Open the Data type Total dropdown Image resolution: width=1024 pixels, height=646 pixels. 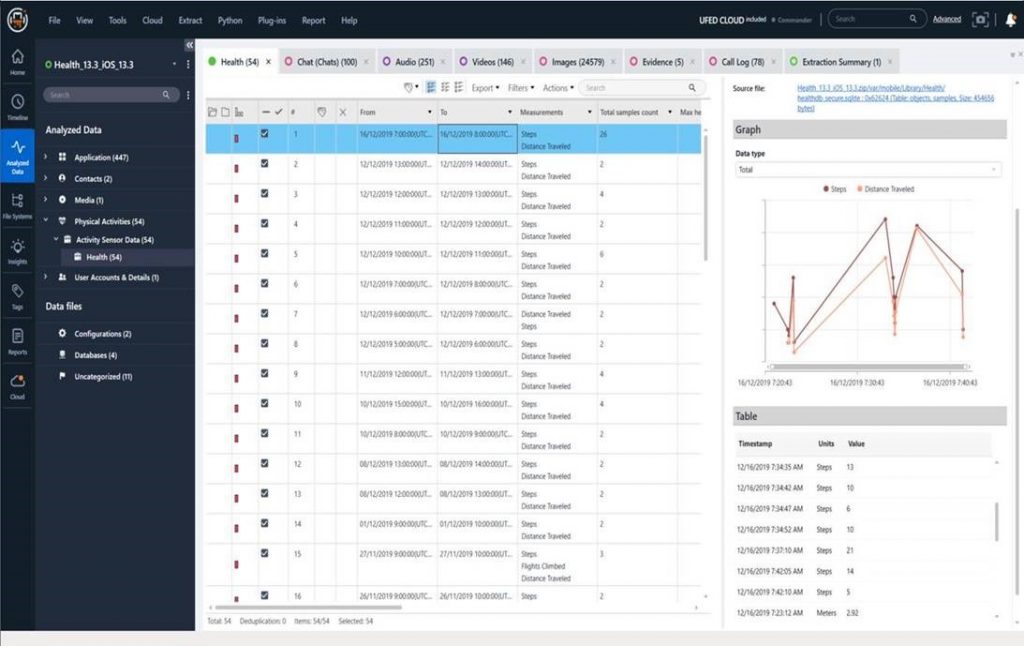(867, 170)
